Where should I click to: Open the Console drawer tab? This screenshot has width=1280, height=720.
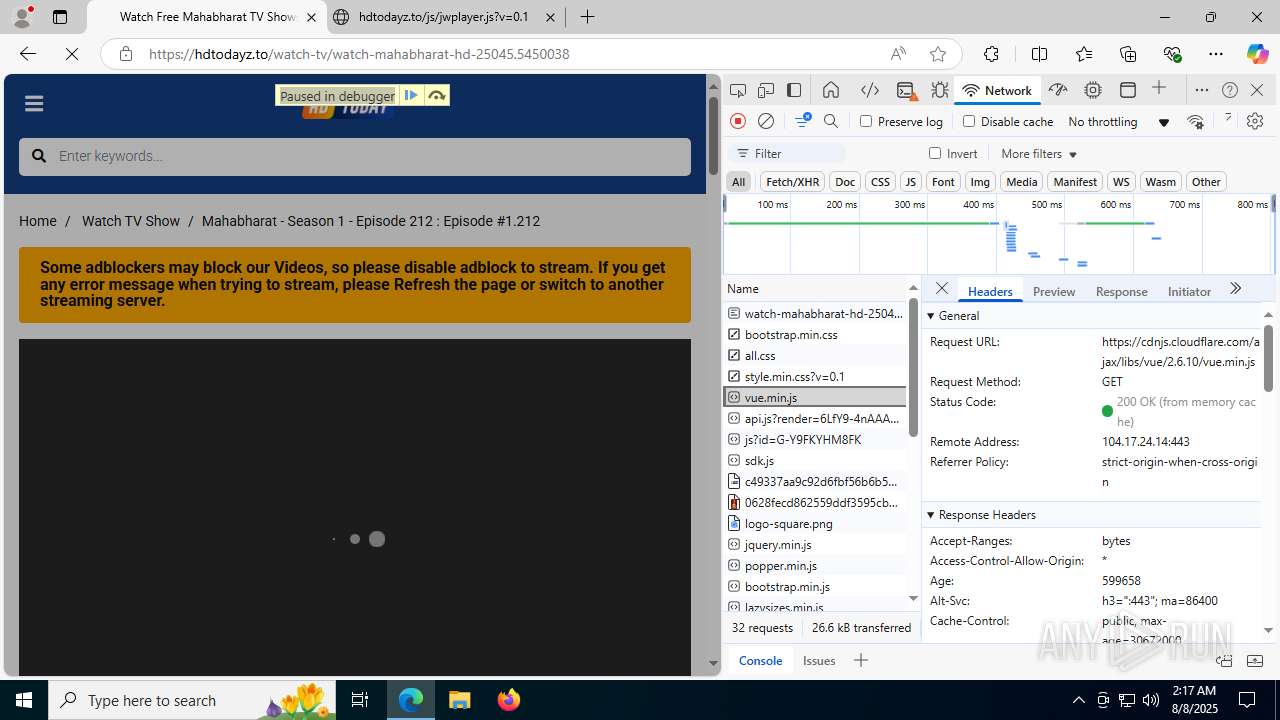pos(760,660)
